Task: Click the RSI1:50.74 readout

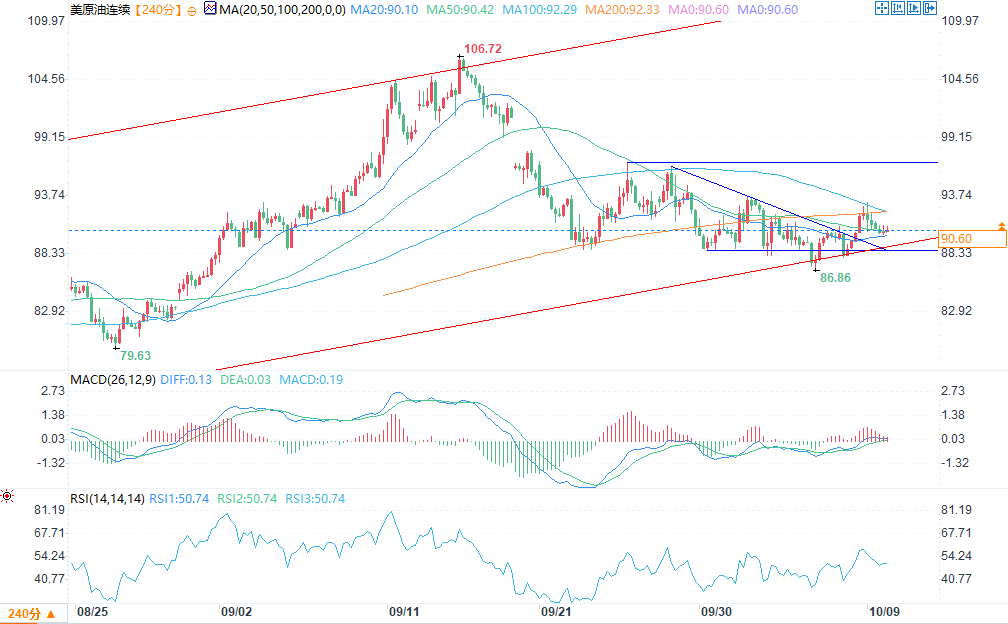Action: click(x=179, y=499)
